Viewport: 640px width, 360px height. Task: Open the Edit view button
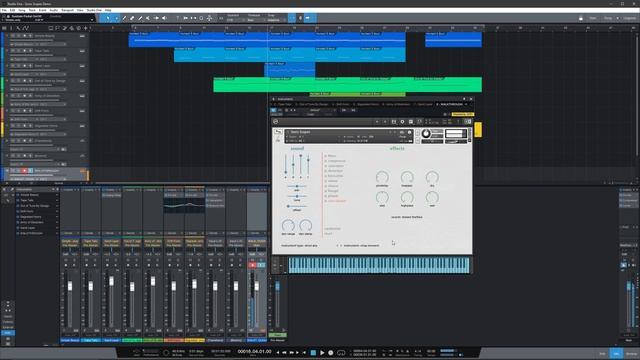tap(602, 353)
